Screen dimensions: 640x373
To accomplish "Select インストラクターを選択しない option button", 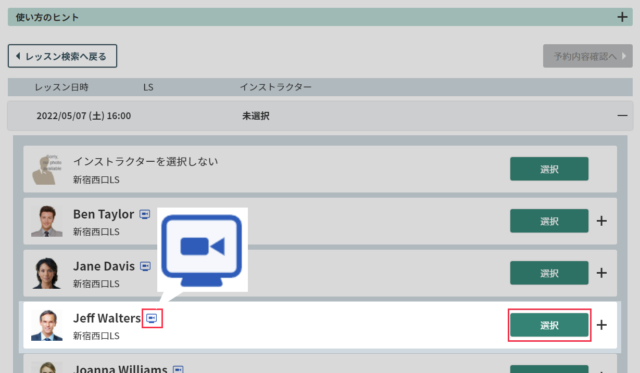I will tap(549, 169).
